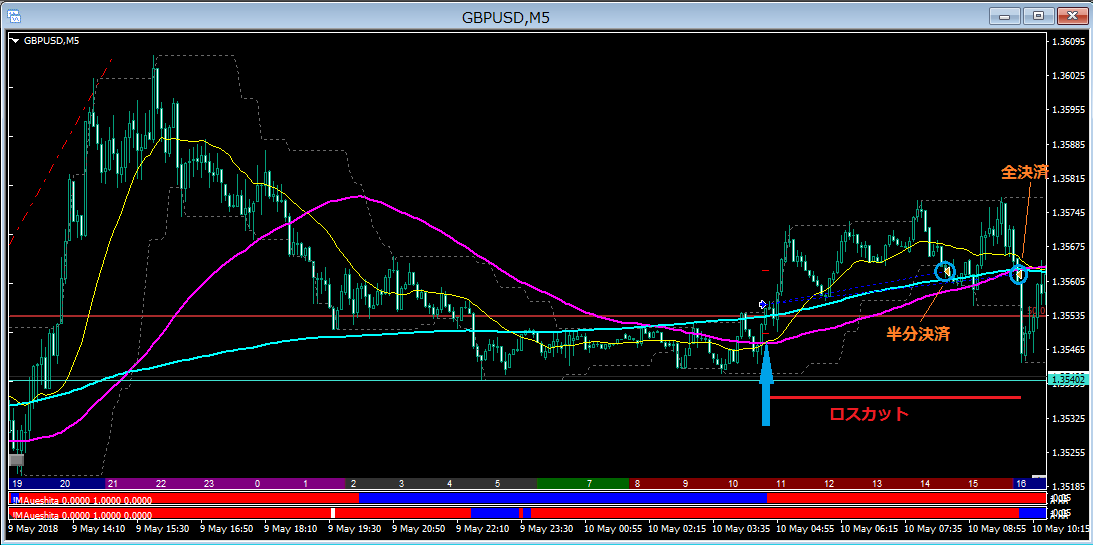
Task: Click the upper !MAueshita indicator label
Action: click(x=82, y=500)
